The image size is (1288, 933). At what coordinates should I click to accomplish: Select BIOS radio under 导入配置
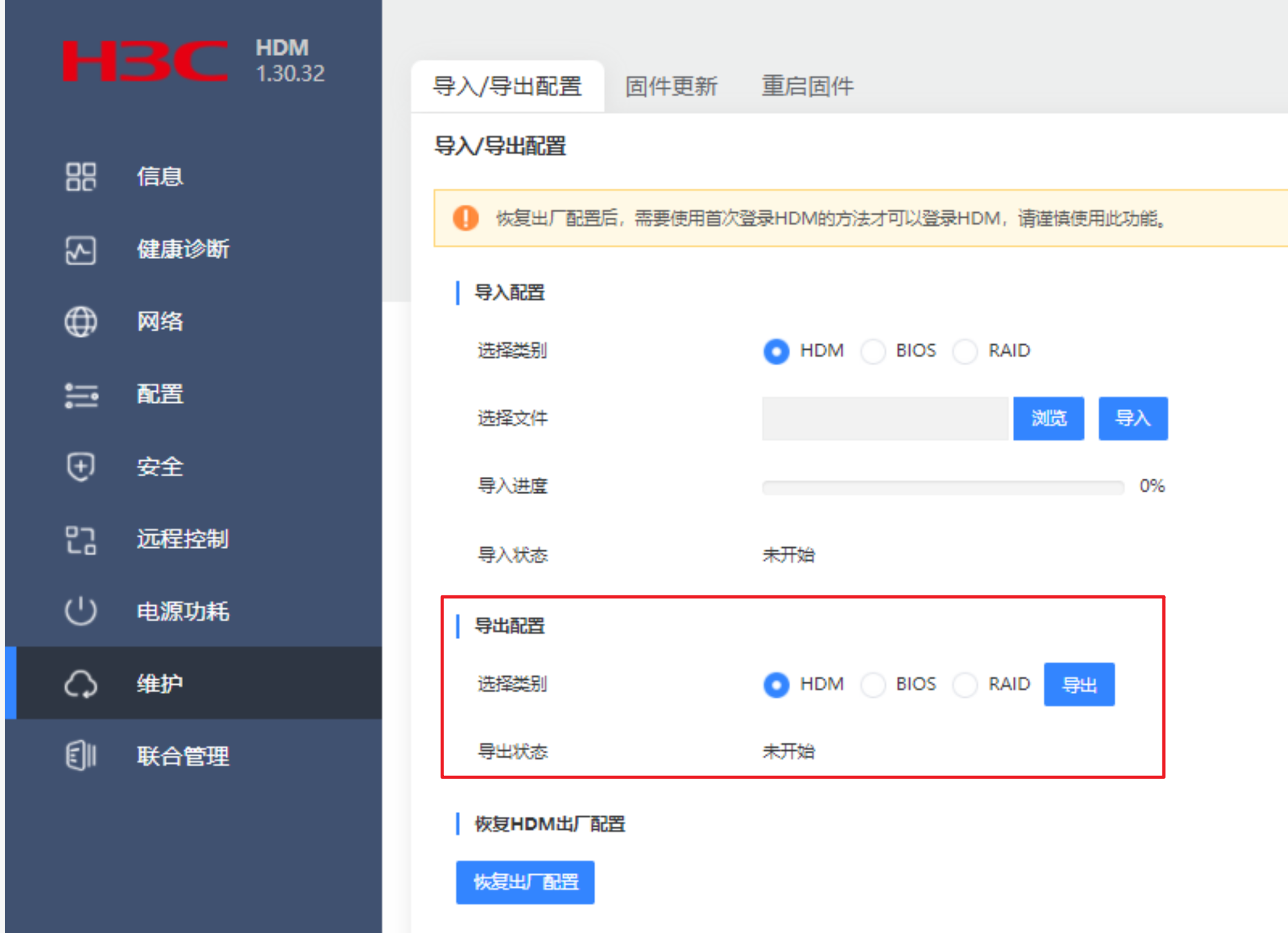click(x=873, y=352)
